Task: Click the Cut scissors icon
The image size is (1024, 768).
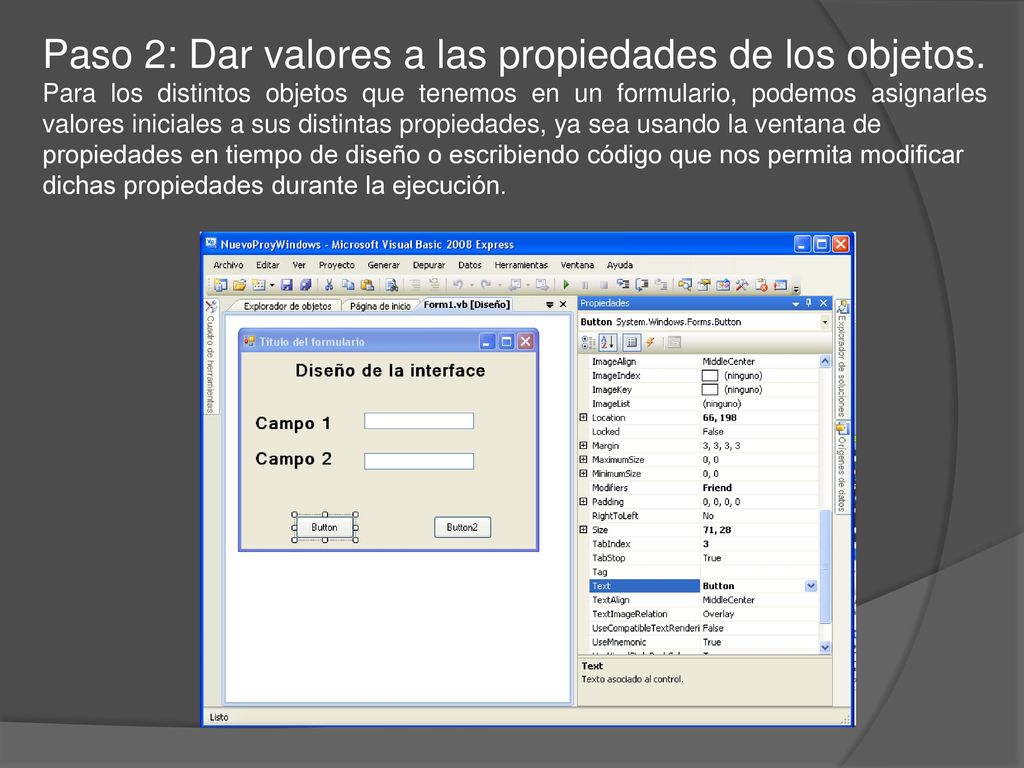Action: [329, 285]
